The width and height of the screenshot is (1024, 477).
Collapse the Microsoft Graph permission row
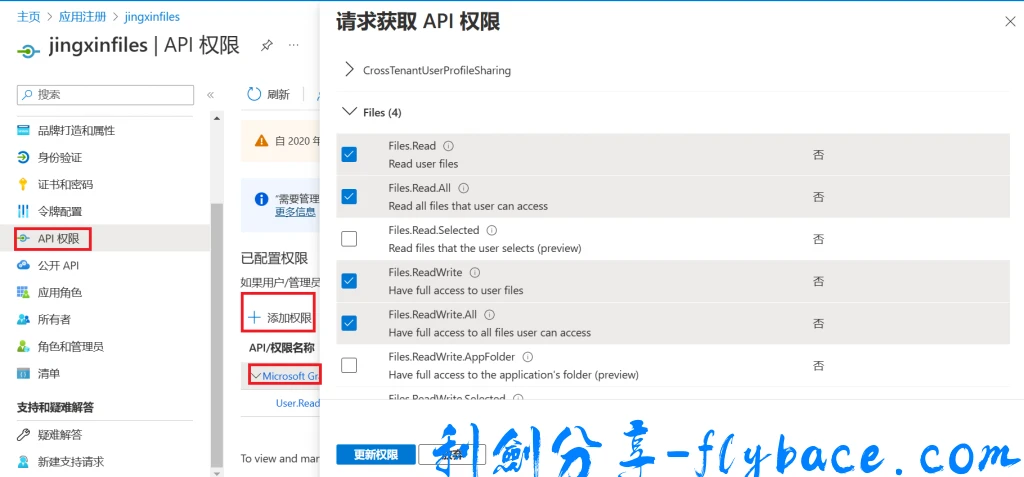256,376
